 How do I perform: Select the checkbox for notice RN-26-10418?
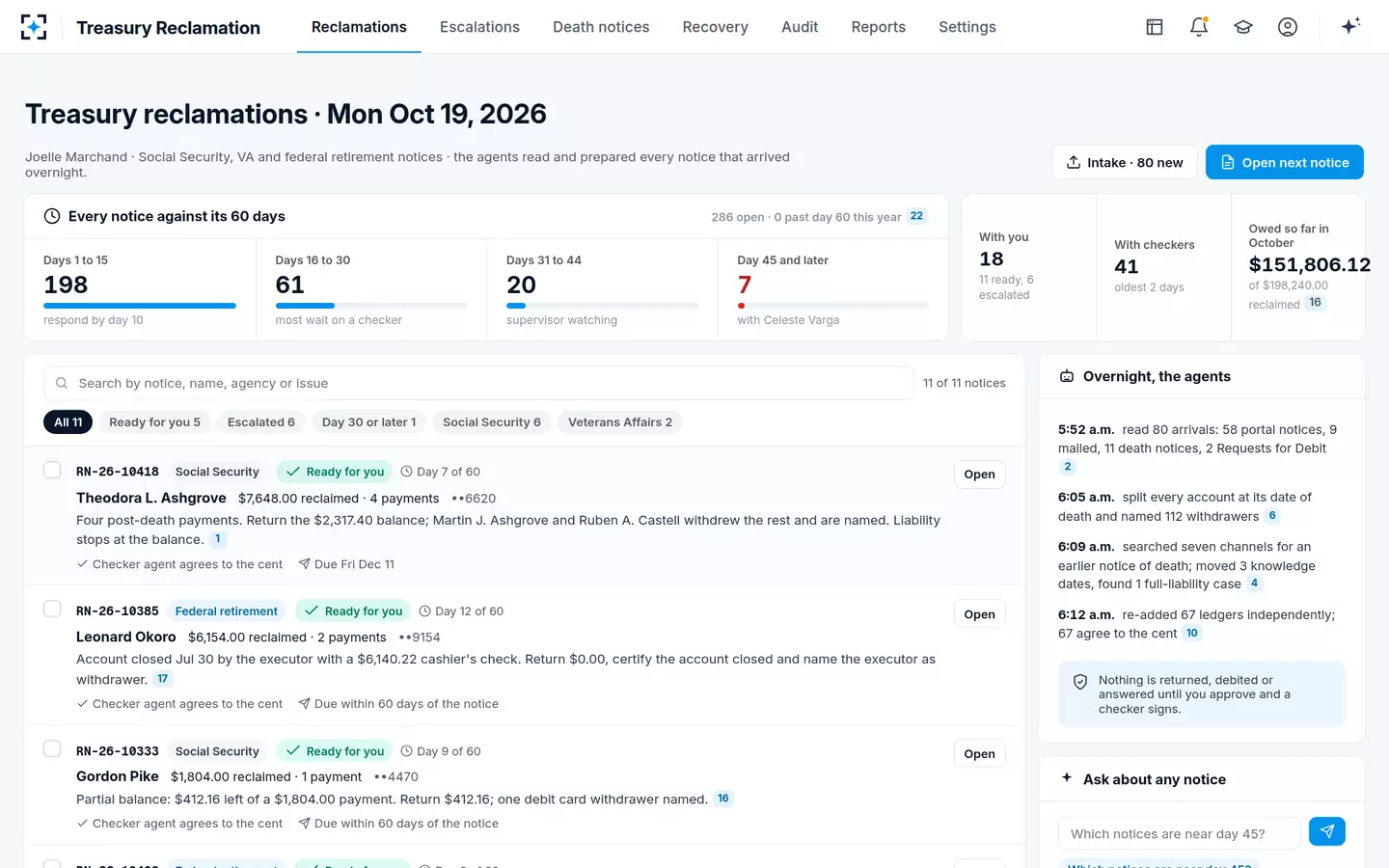click(x=52, y=470)
